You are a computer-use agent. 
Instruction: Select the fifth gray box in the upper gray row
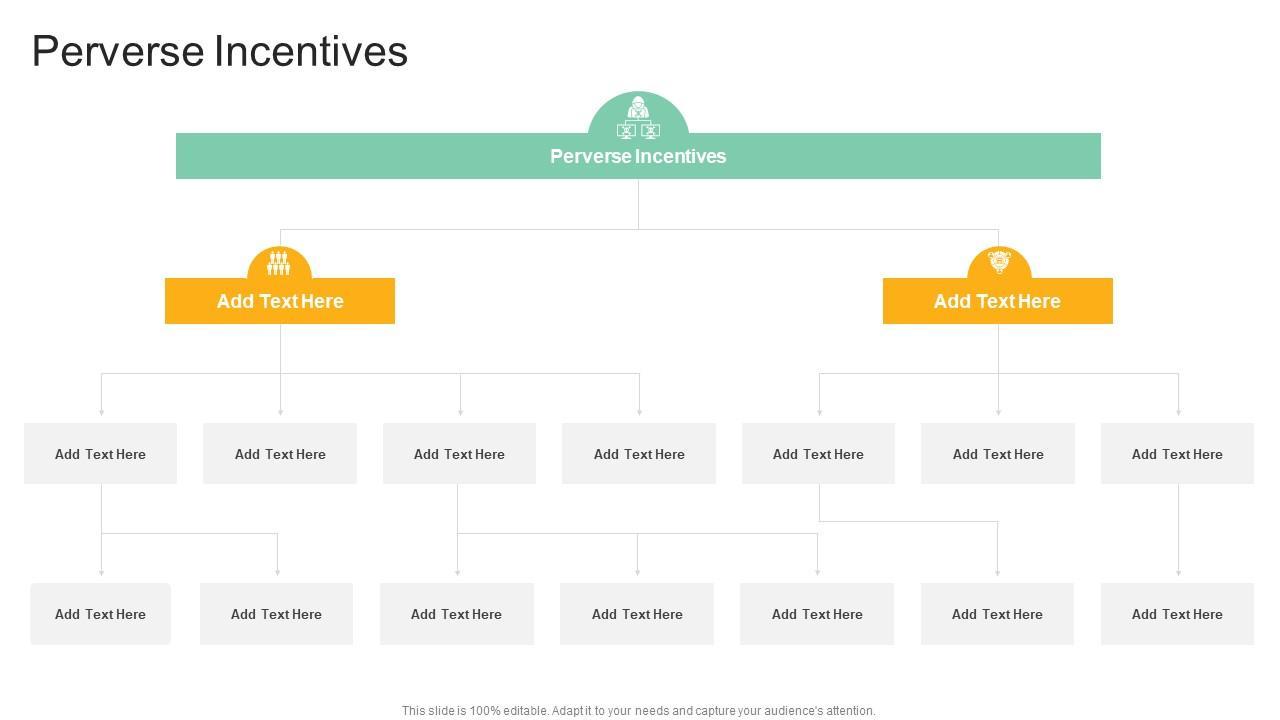coord(818,454)
